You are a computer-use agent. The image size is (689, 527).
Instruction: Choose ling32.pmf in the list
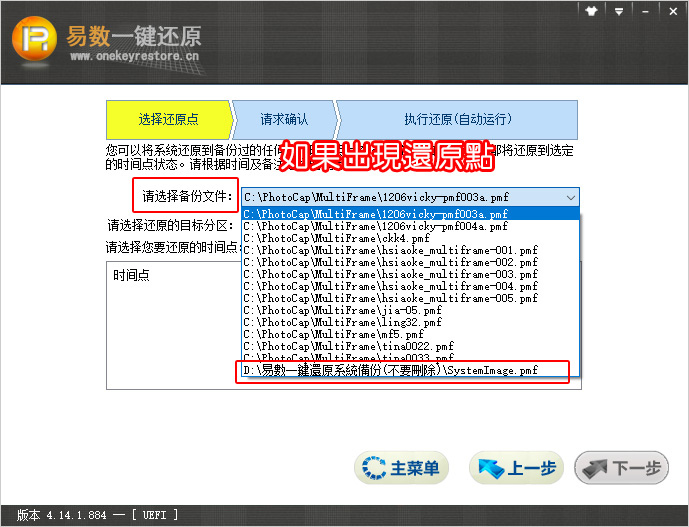pyautogui.click(x=410, y=322)
